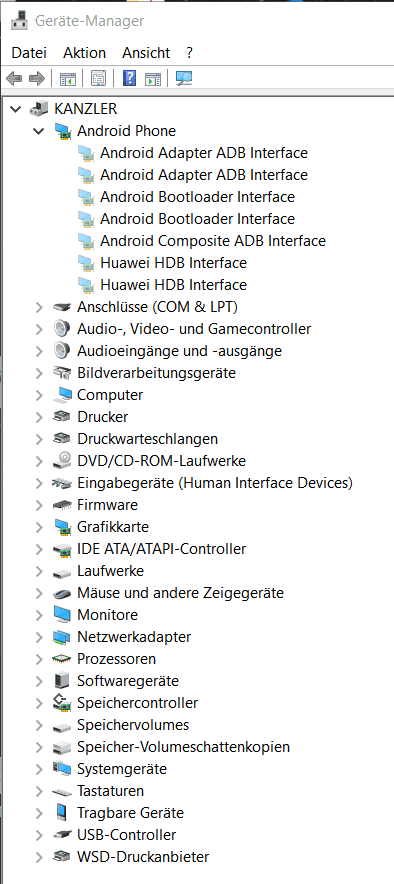Collapse the KANZLER root node
This screenshot has width=394, height=884.
click(15, 109)
